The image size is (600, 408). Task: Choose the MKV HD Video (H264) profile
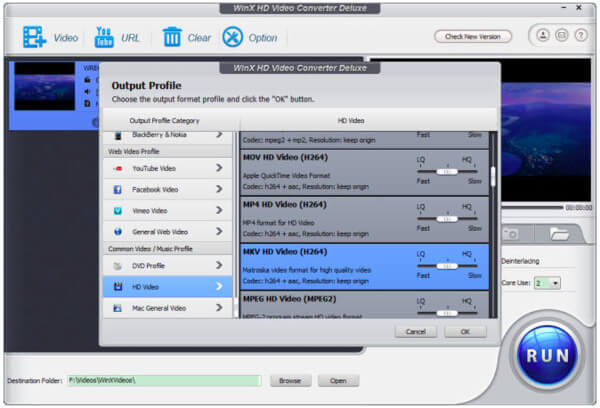pyautogui.click(x=364, y=267)
